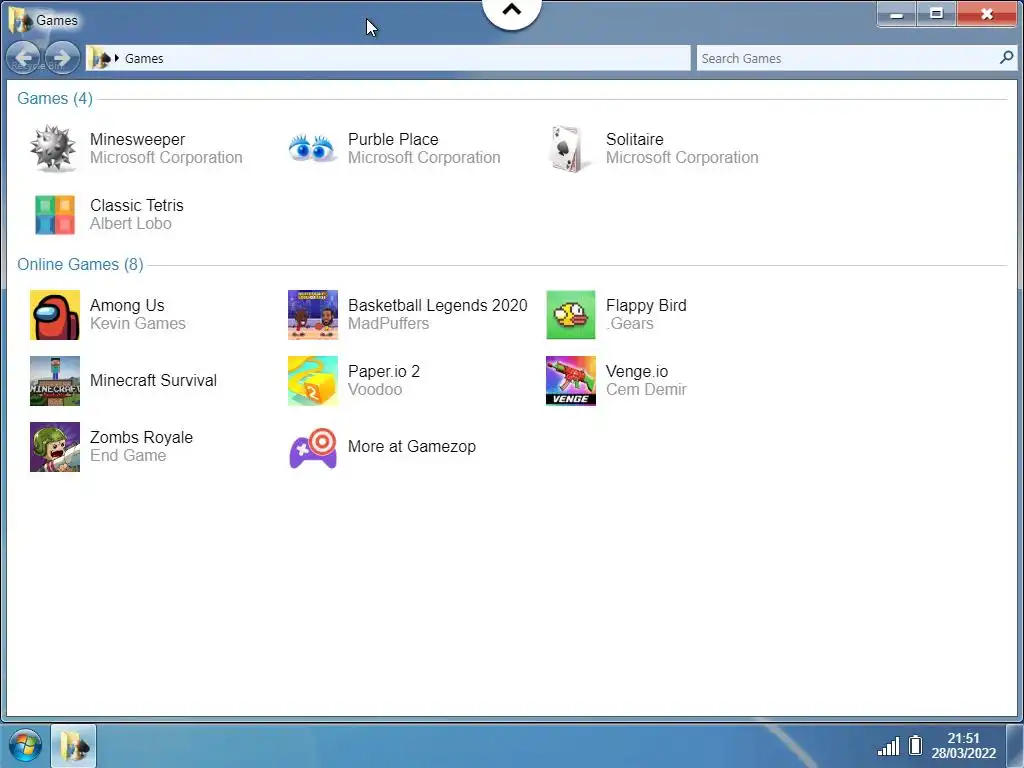1024x768 pixels.
Task: Select the Purble Place label
Action: click(393, 140)
